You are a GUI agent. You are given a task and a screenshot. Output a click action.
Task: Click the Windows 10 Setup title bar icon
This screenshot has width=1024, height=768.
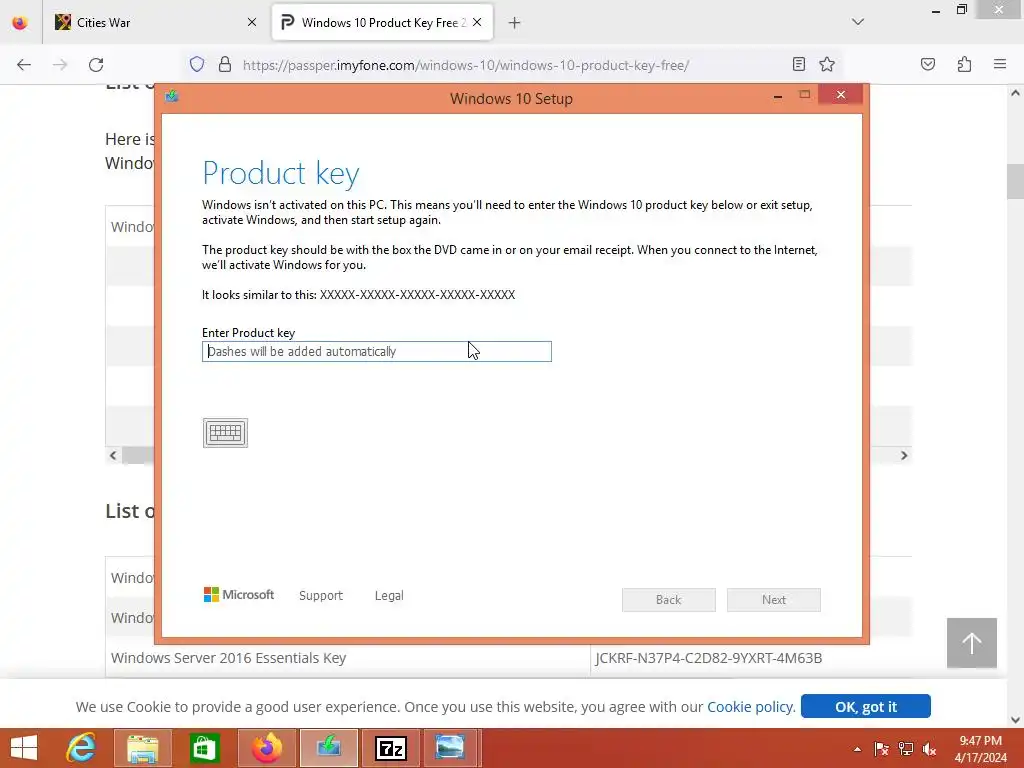[x=172, y=97]
